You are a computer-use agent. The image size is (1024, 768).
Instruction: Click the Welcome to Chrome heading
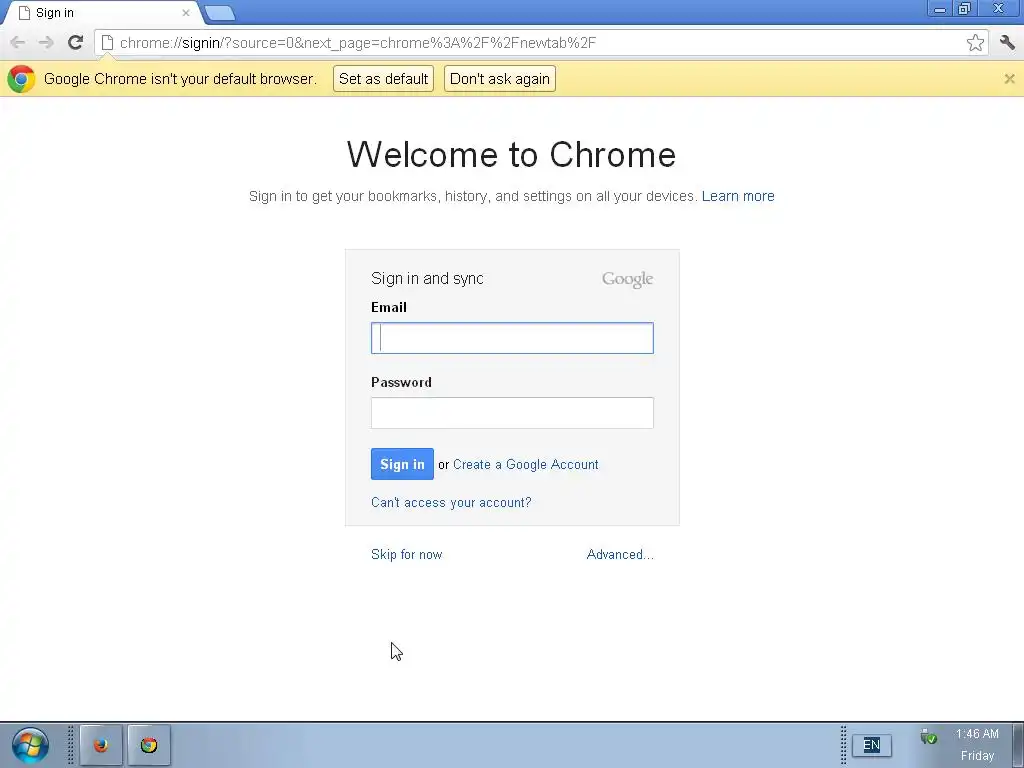coord(511,155)
